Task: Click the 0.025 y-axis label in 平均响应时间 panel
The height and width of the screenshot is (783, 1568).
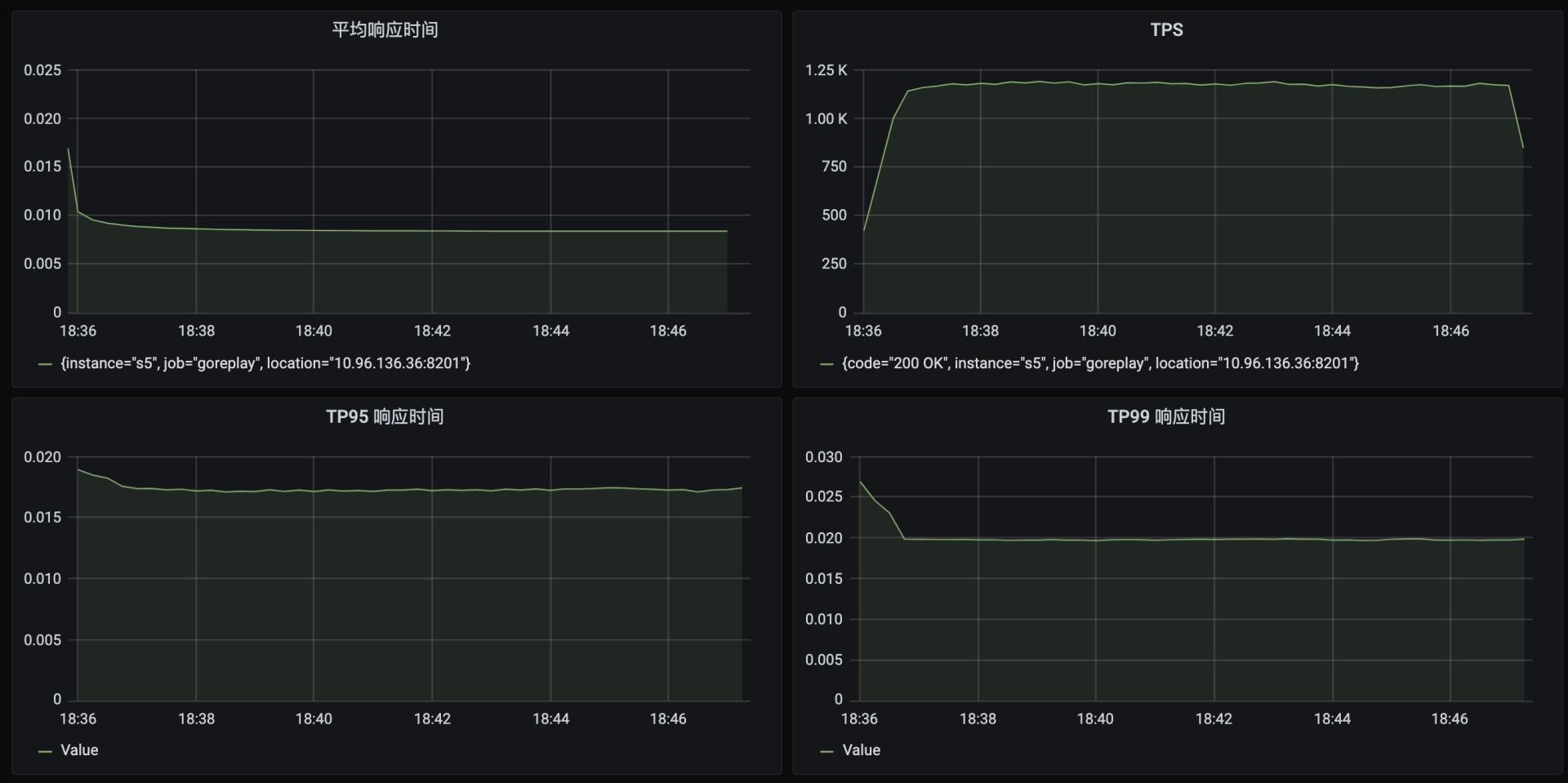Action: 42,70
